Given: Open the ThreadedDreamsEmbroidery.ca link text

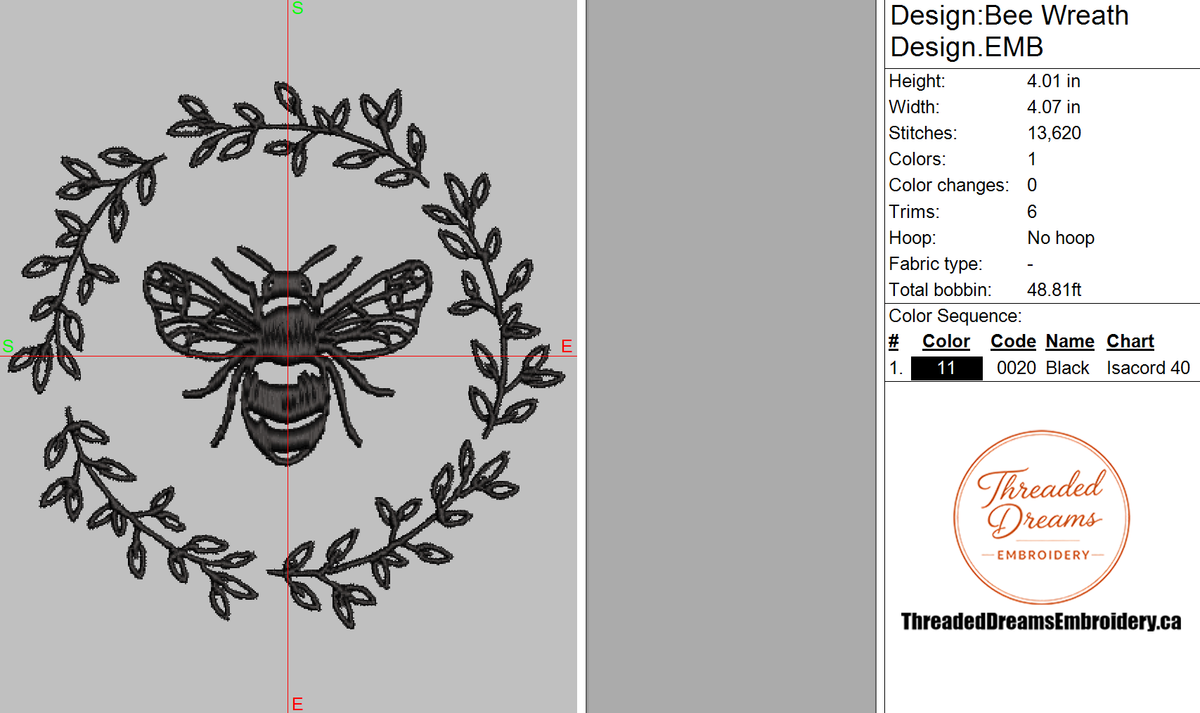Looking at the screenshot, I should point(1041,622).
